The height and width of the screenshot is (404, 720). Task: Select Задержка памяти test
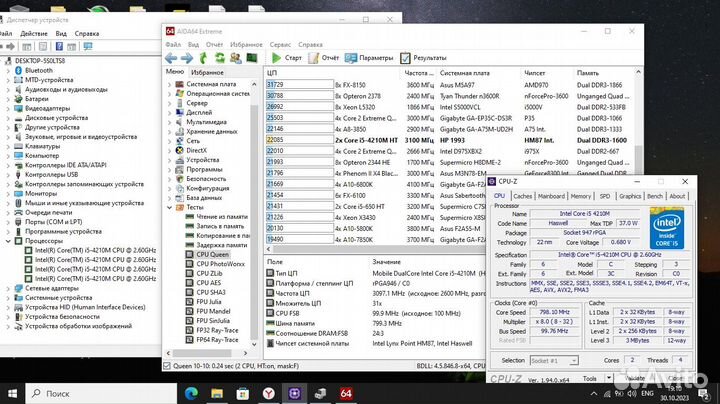coord(222,245)
